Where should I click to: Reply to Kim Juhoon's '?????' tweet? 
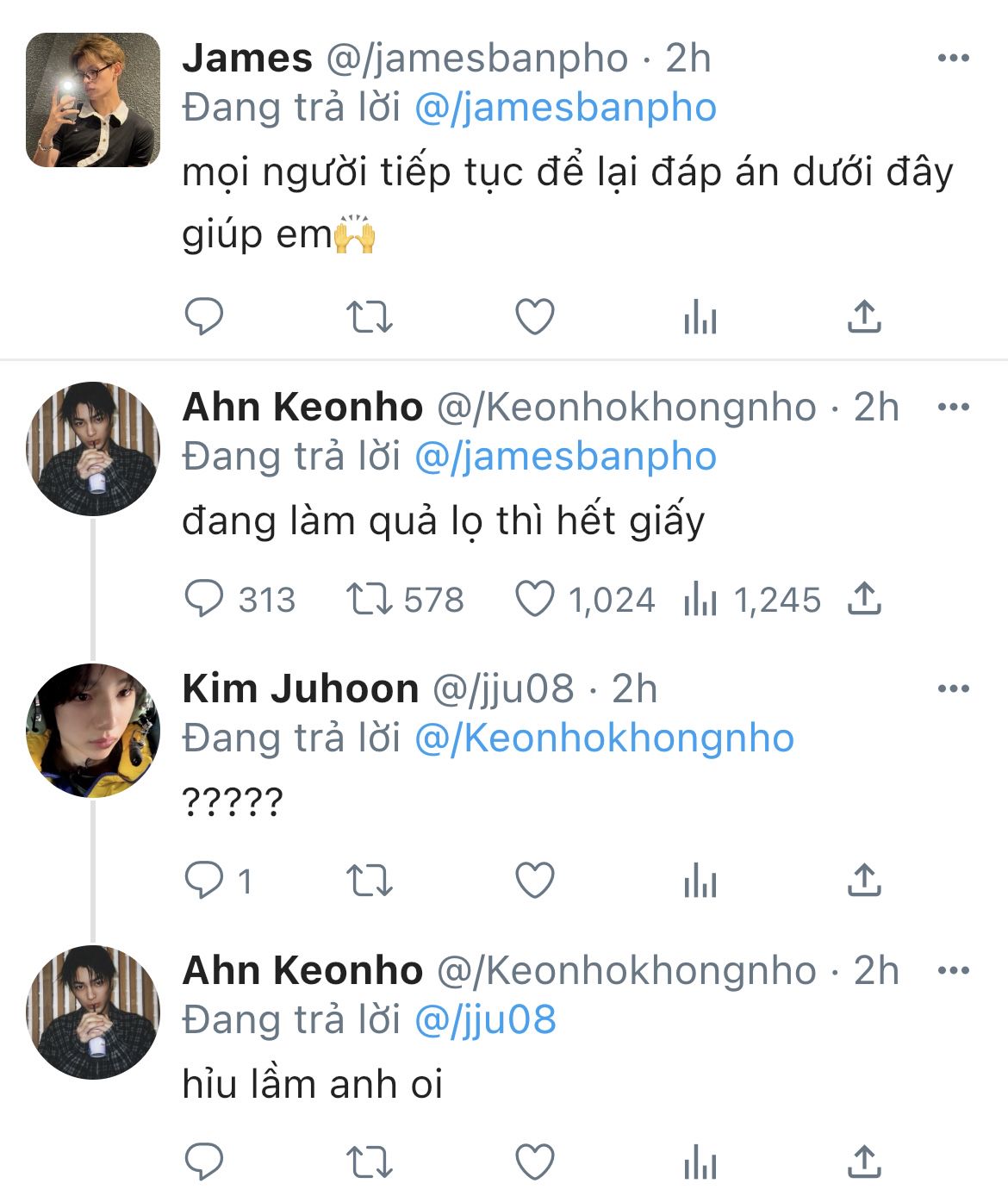204,881
